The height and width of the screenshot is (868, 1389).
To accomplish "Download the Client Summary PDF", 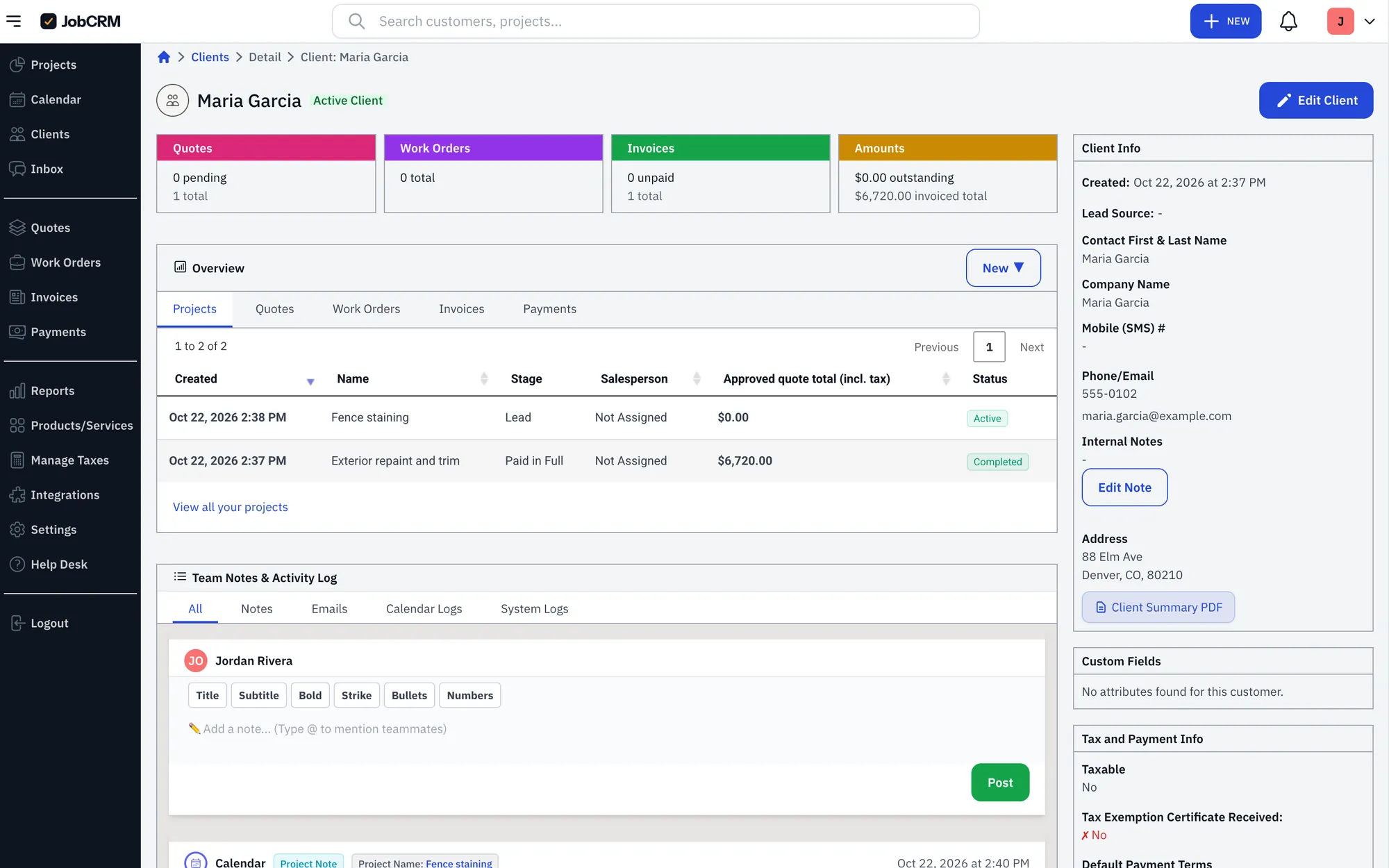I will [x=1158, y=608].
